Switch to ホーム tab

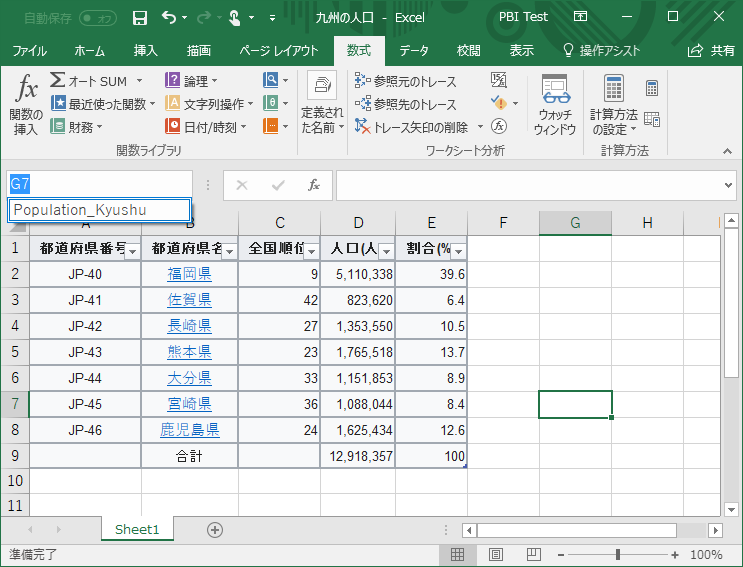pos(90,51)
